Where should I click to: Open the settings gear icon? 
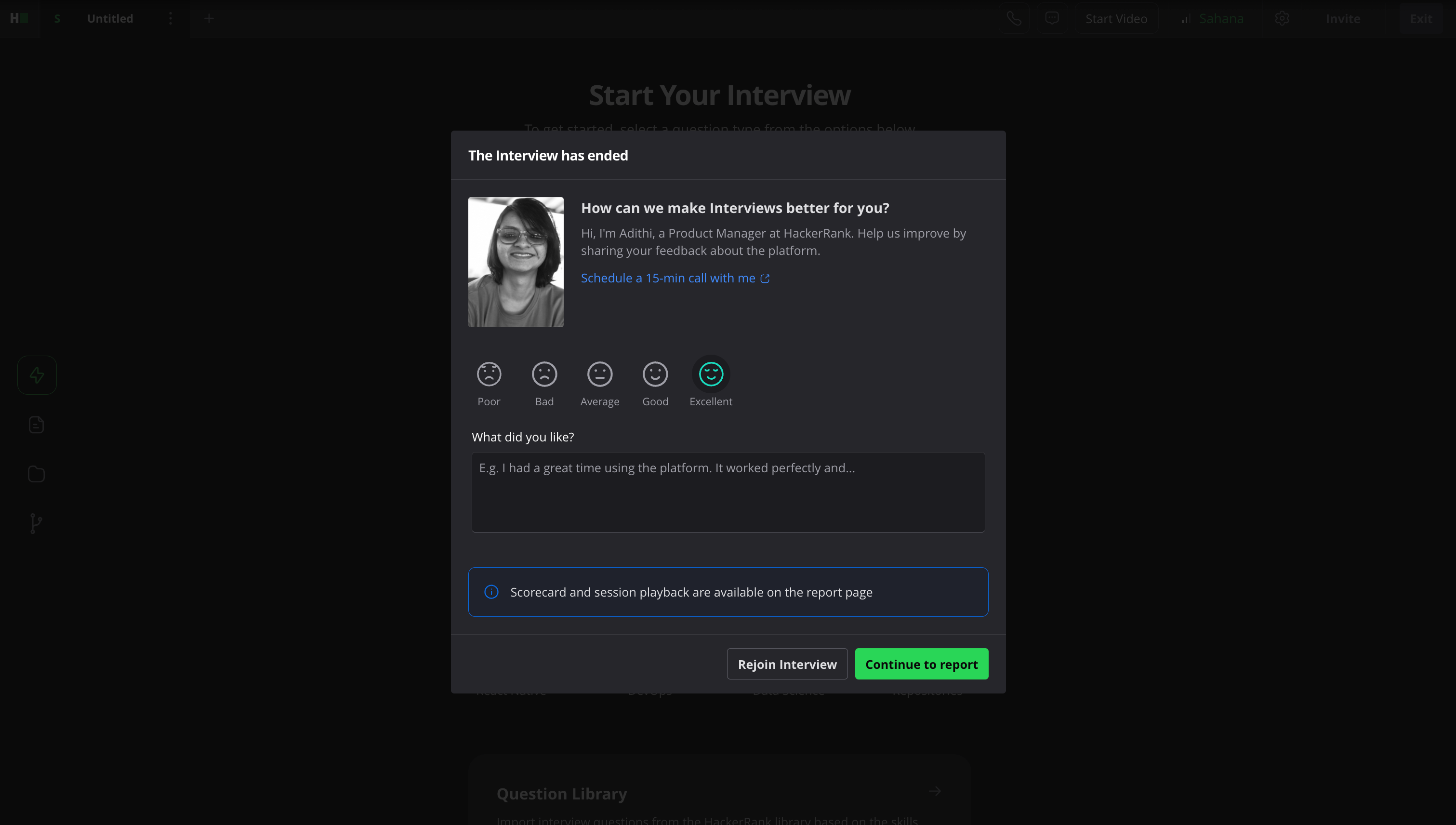(1282, 19)
